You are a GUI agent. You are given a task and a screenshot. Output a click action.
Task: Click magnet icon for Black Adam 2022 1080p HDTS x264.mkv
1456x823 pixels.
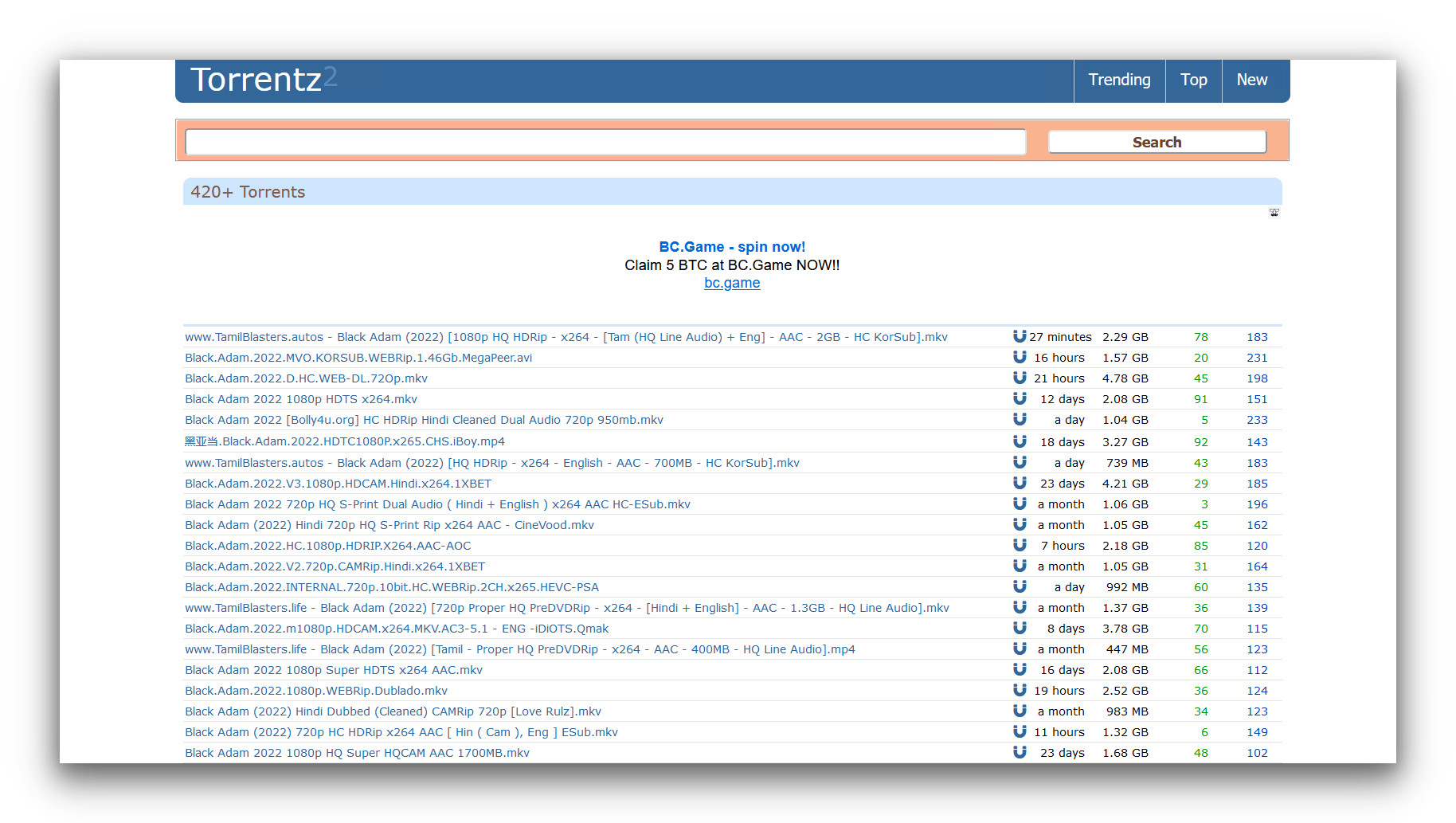click(x=1020, y=398)
